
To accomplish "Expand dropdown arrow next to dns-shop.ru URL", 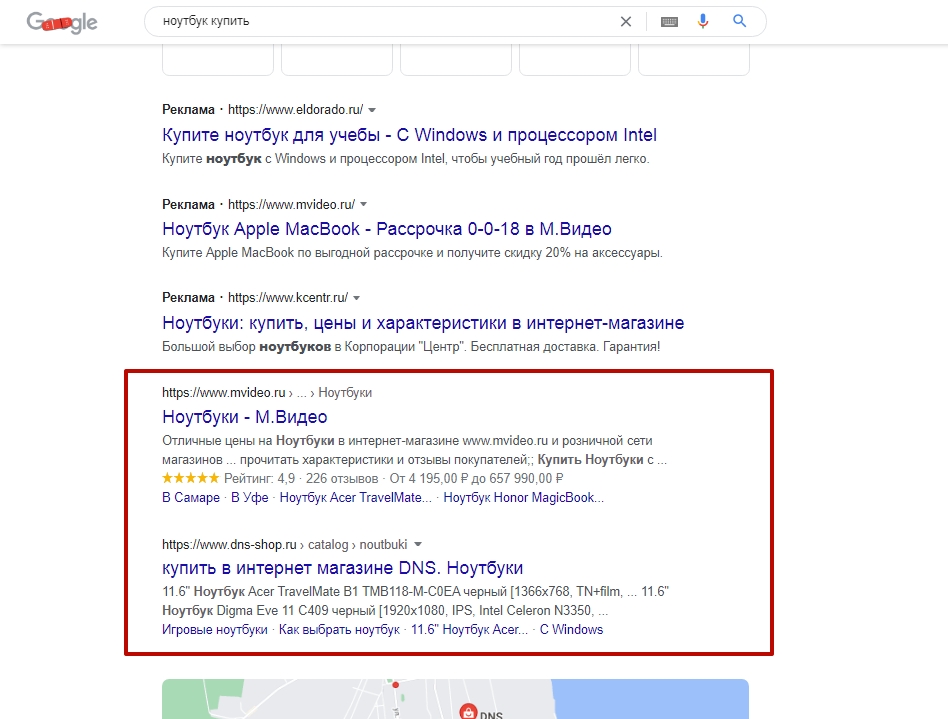I will (x=418, y=544).
